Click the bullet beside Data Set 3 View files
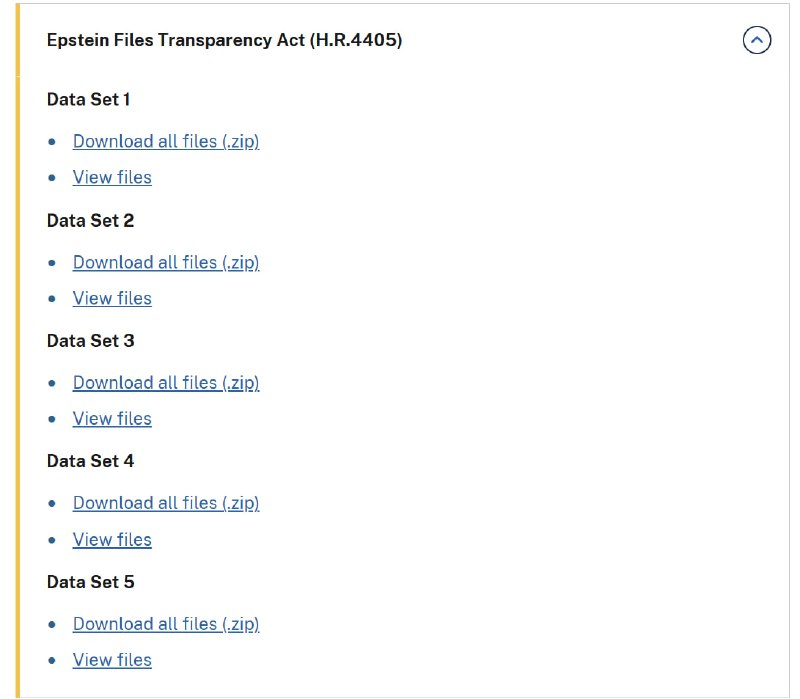 pyautogui.click(x=53, y=420)
